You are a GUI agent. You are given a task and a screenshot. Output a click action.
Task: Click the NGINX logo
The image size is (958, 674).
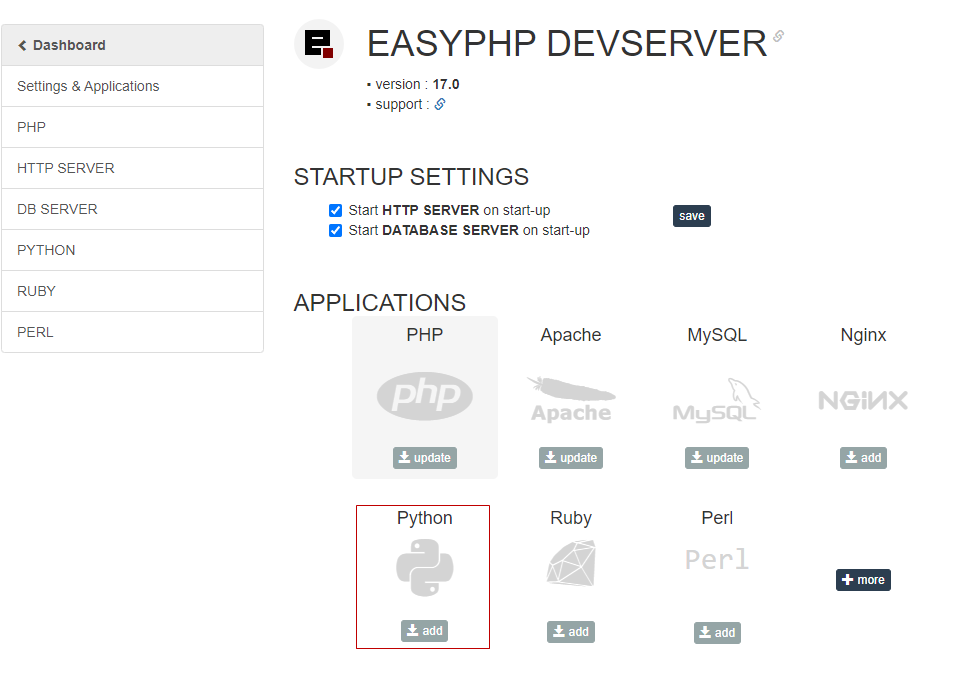[863, 401]
